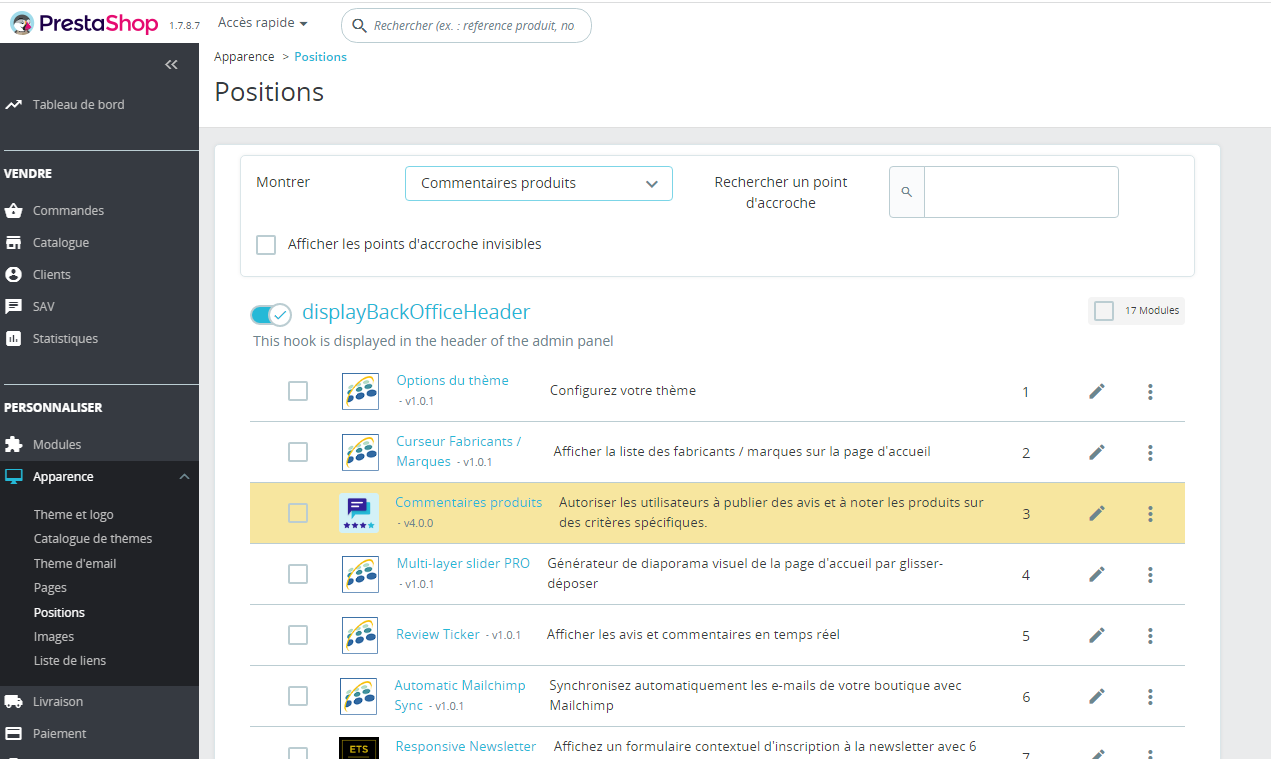
Task: Click the Modules puzzle icon in sidebar
Action: [x=14, y=445]
